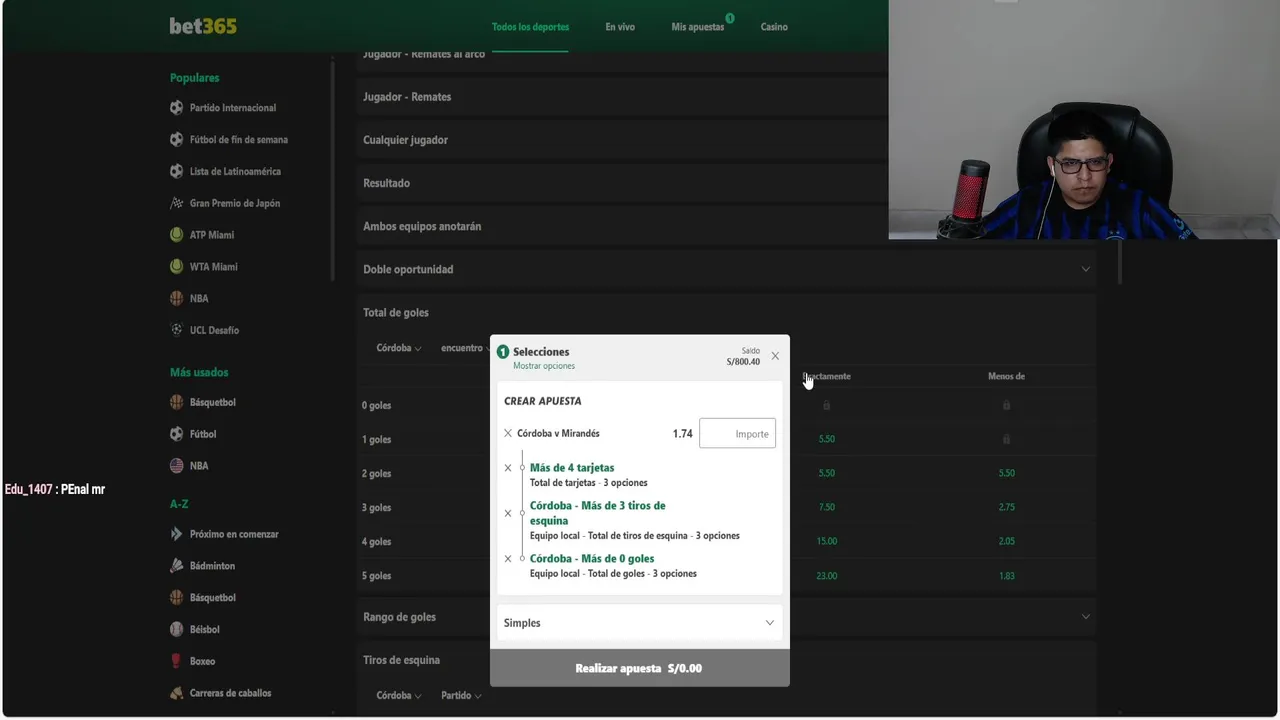Screen dimensions: 1280x720
Task: Click the Importe stake input field
Action: 737,433
